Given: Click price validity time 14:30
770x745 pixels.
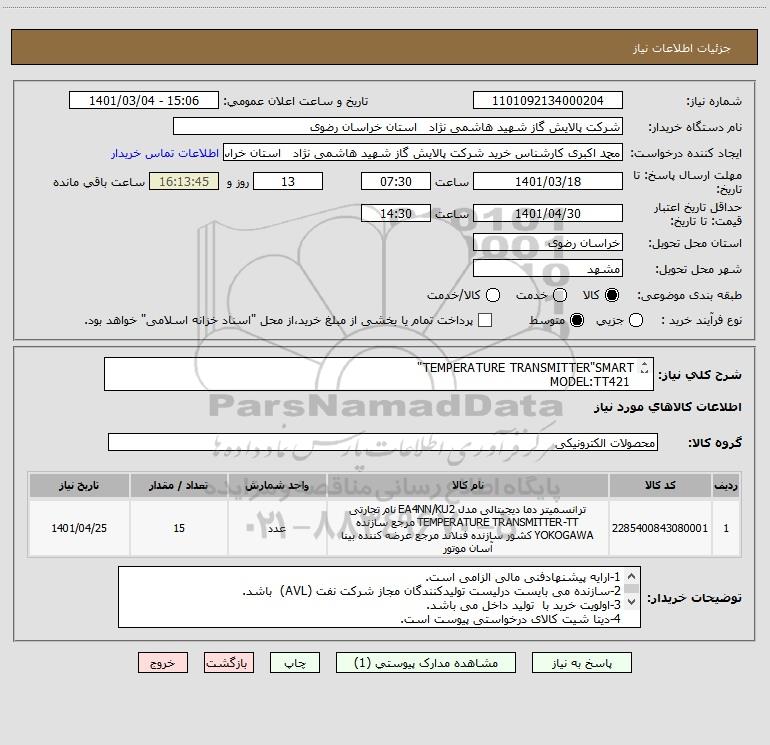Looking at the screenshot, I should click(396, 213).
